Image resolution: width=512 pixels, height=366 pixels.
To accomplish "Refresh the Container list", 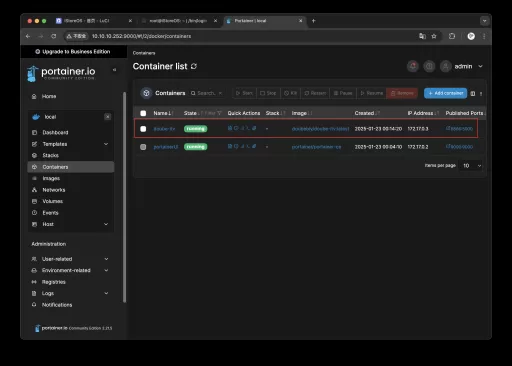I will pyautogui.click(x=194, y=66).
